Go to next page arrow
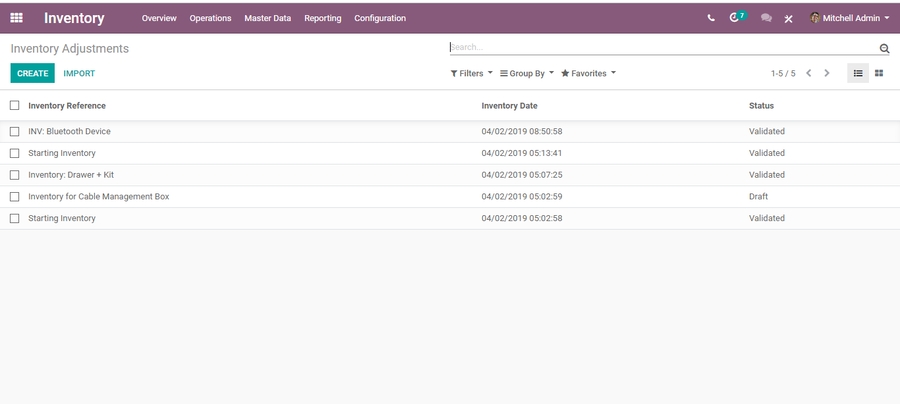This screenshot has width=900, height=404. tap(827, 73)
